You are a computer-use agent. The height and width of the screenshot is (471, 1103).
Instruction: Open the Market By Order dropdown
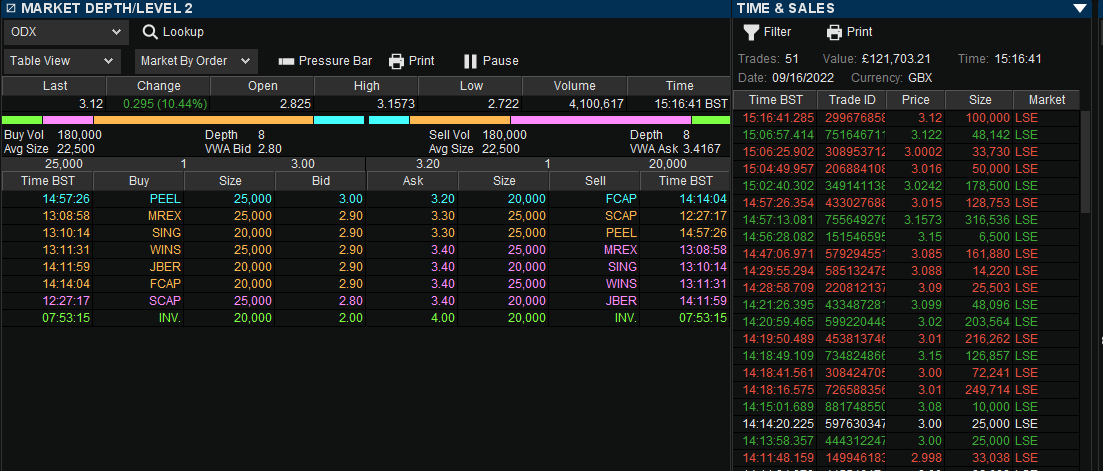pos(196,61)
